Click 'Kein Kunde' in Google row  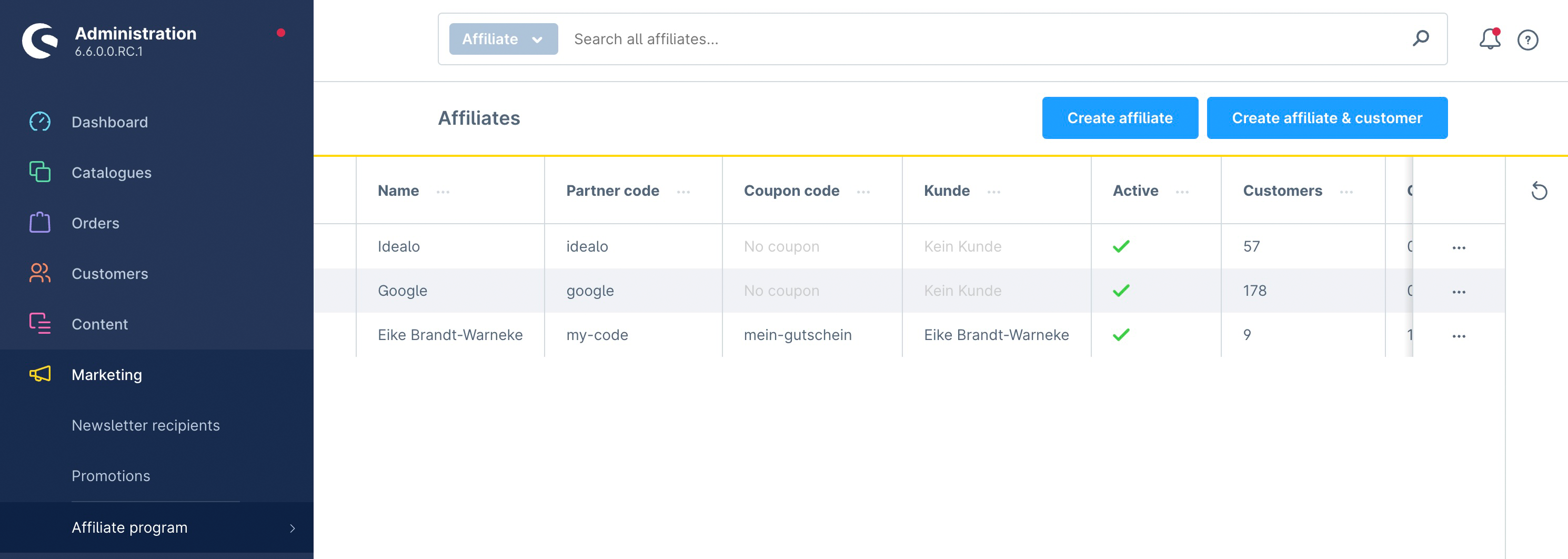click(962, 291)
